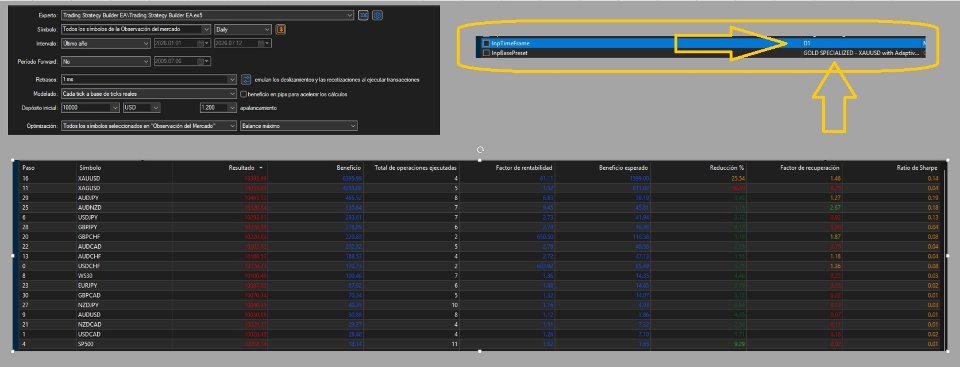Open the Balance máximo criterion dropdown
960x367 pixels.
coord(299,126)
